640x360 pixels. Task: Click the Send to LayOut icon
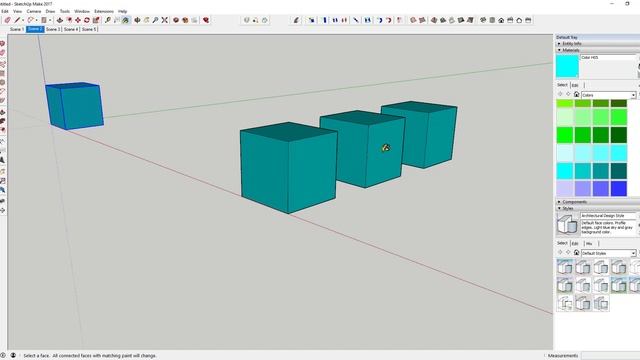click(x=194, y=20)
